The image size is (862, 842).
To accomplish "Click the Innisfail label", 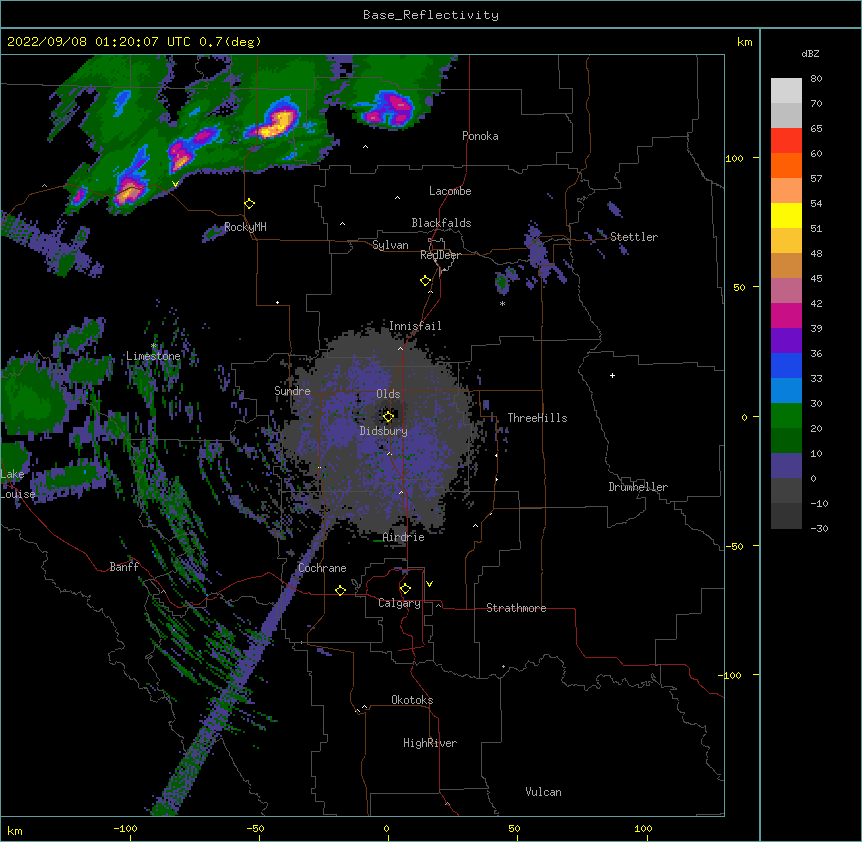I will pyautogui.click(x=415, y=326).
